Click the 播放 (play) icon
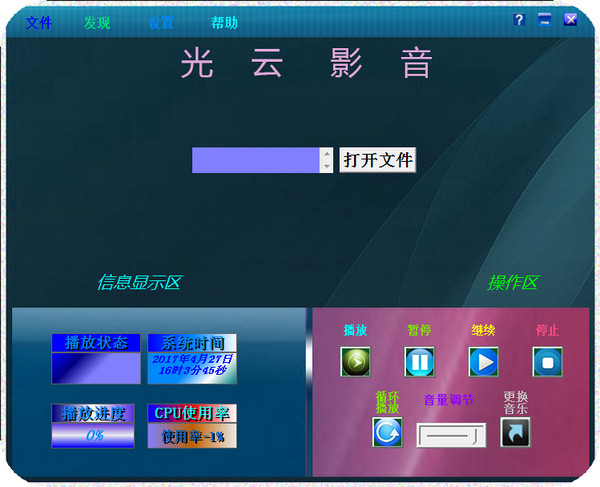Screen dimensions: 600x487 (355, 361)
